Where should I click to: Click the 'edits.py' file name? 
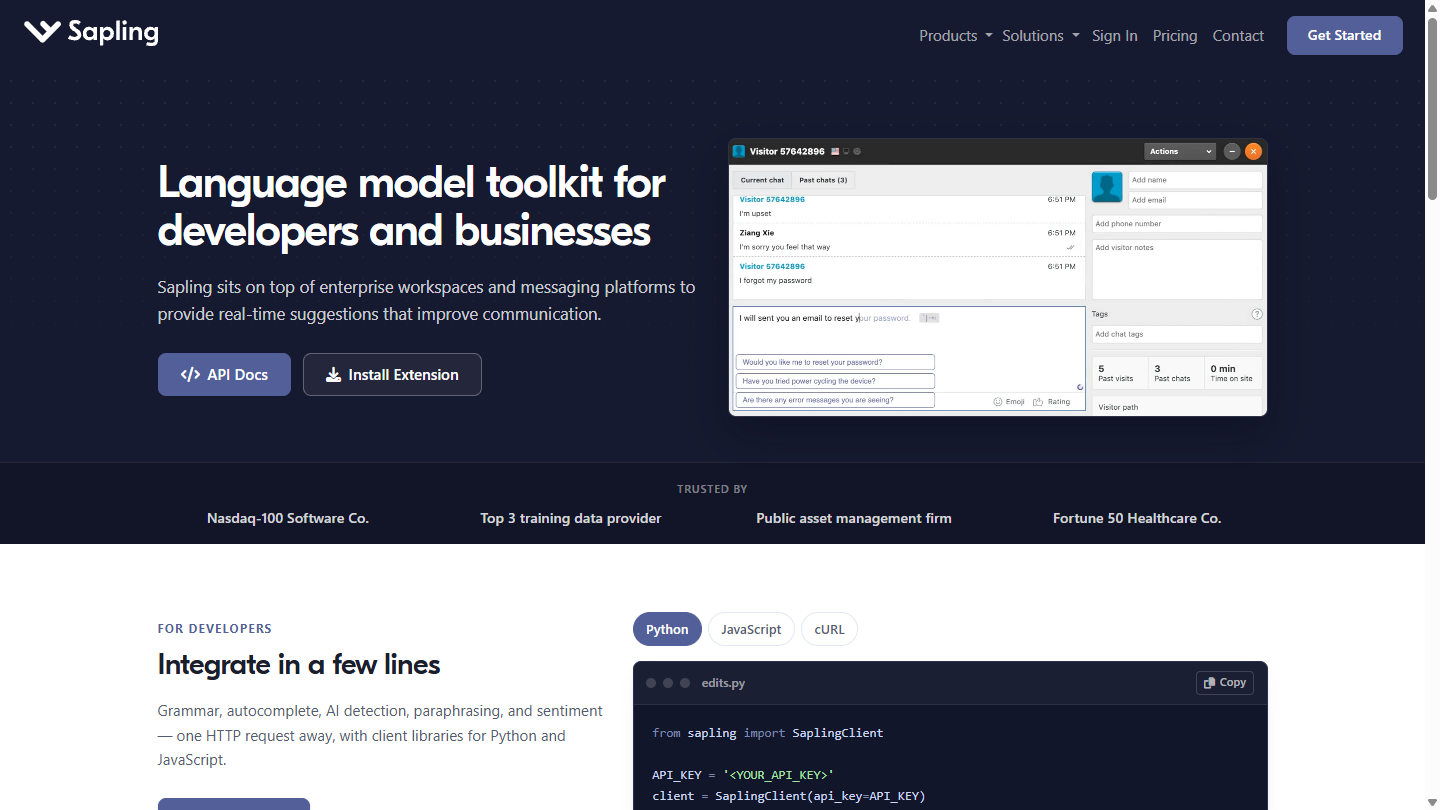[x=724, y=683]
